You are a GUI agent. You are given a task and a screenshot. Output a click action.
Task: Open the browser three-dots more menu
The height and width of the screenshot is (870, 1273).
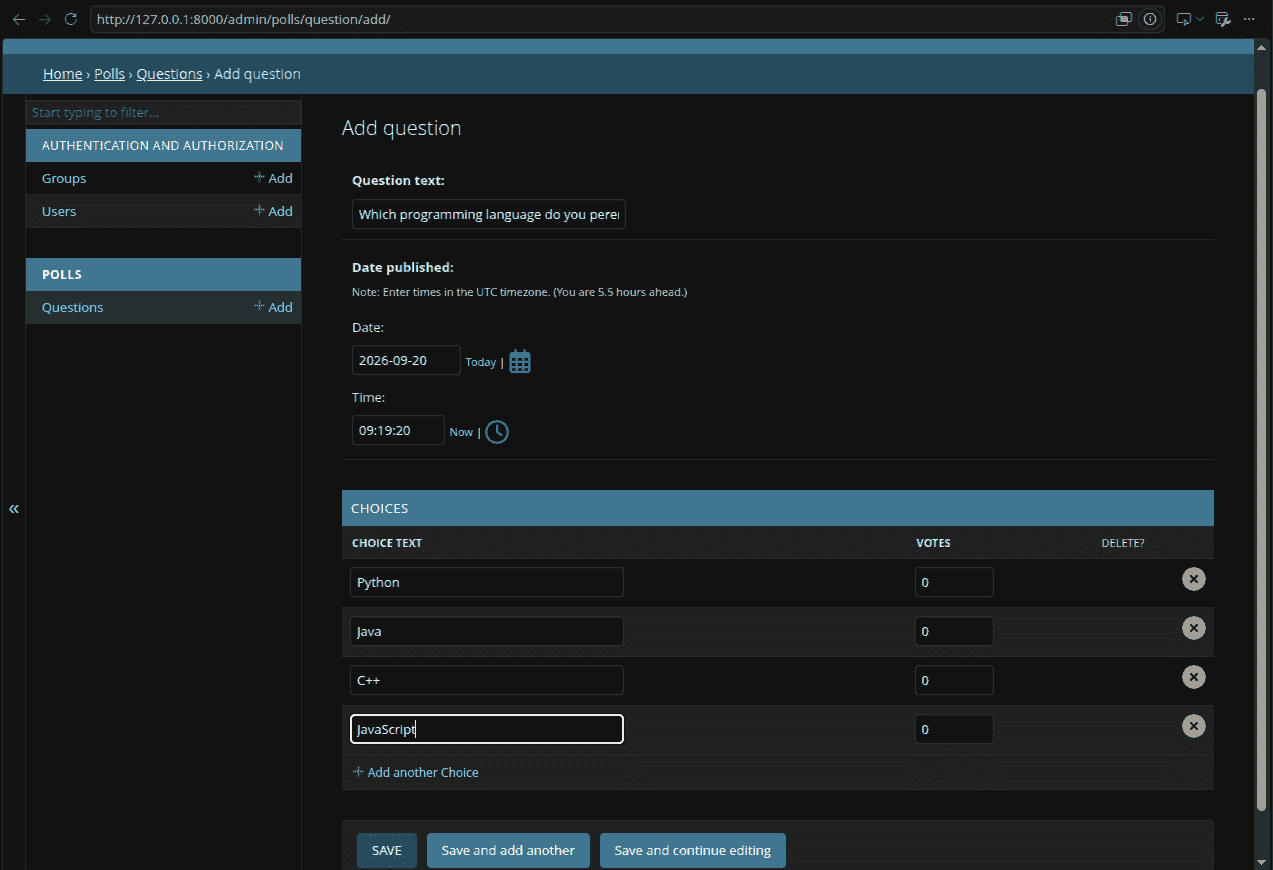point(1249,19)
